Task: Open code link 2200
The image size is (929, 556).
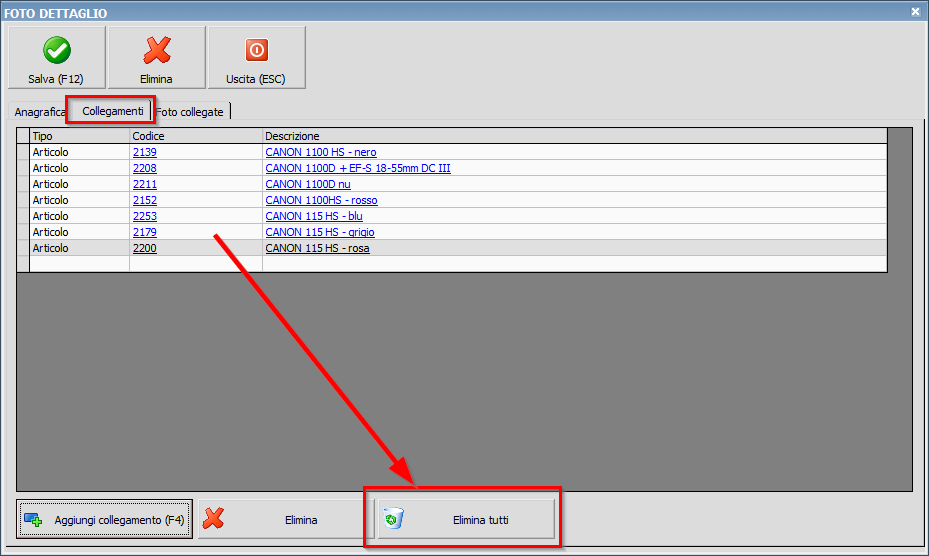Action: coord(145,248)
